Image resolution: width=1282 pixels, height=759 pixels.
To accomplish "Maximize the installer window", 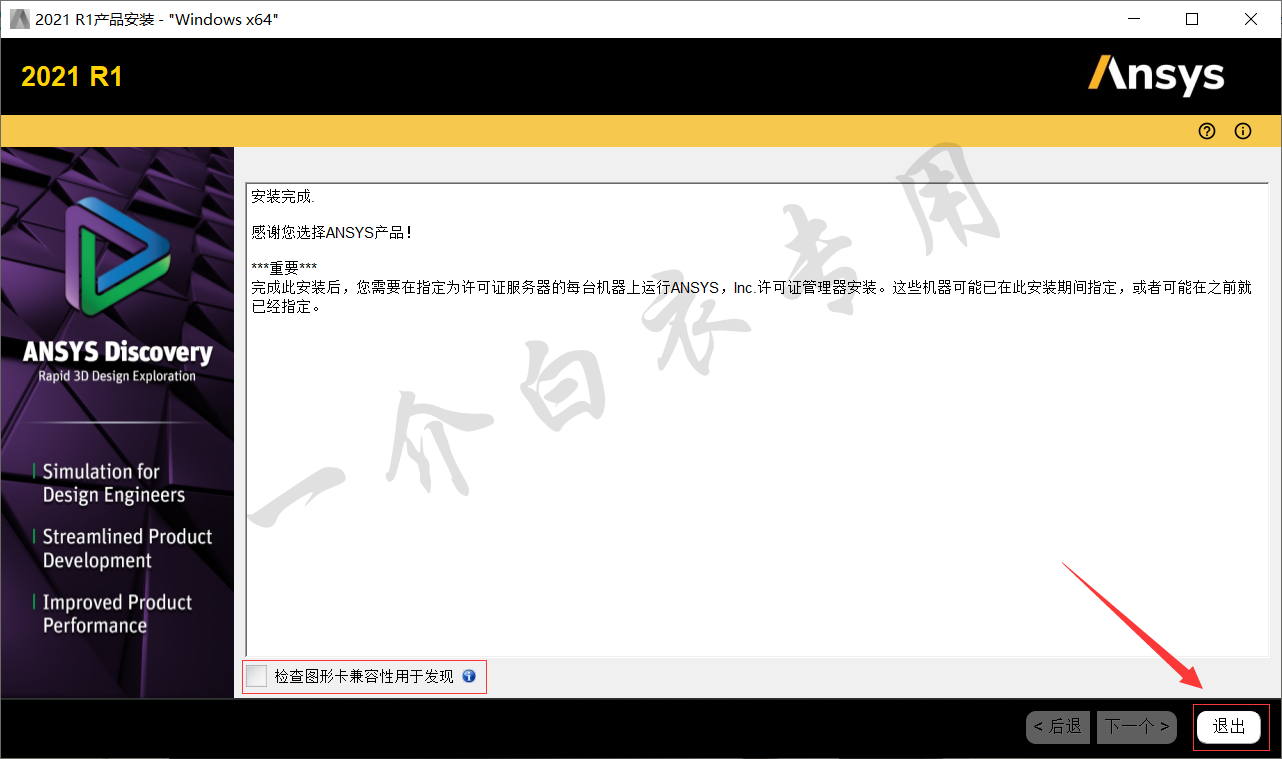I will (1192, 19).
